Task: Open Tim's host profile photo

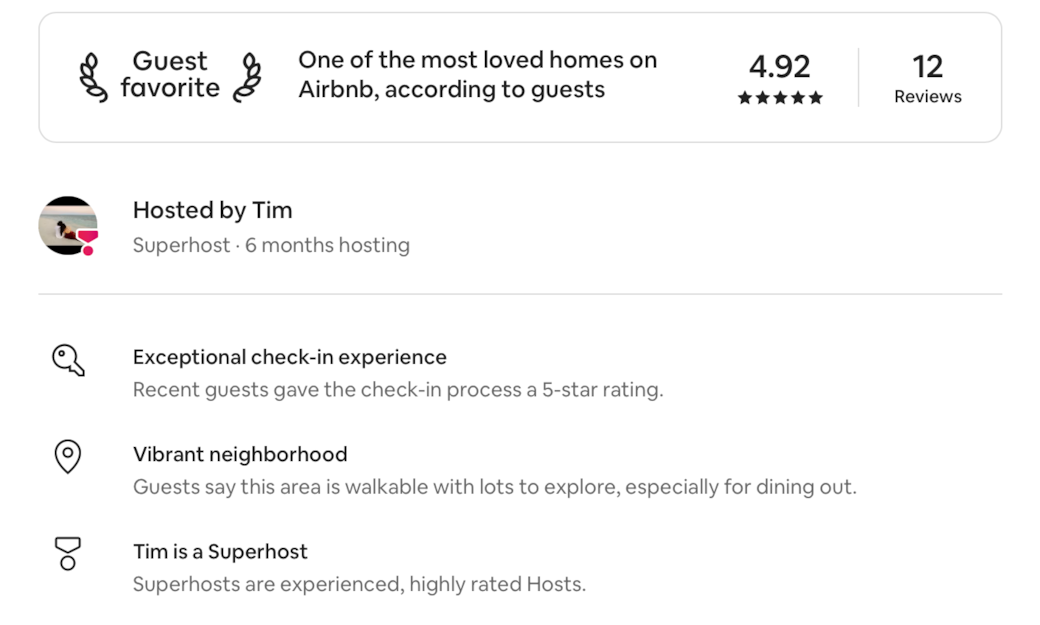Action: 66,224
